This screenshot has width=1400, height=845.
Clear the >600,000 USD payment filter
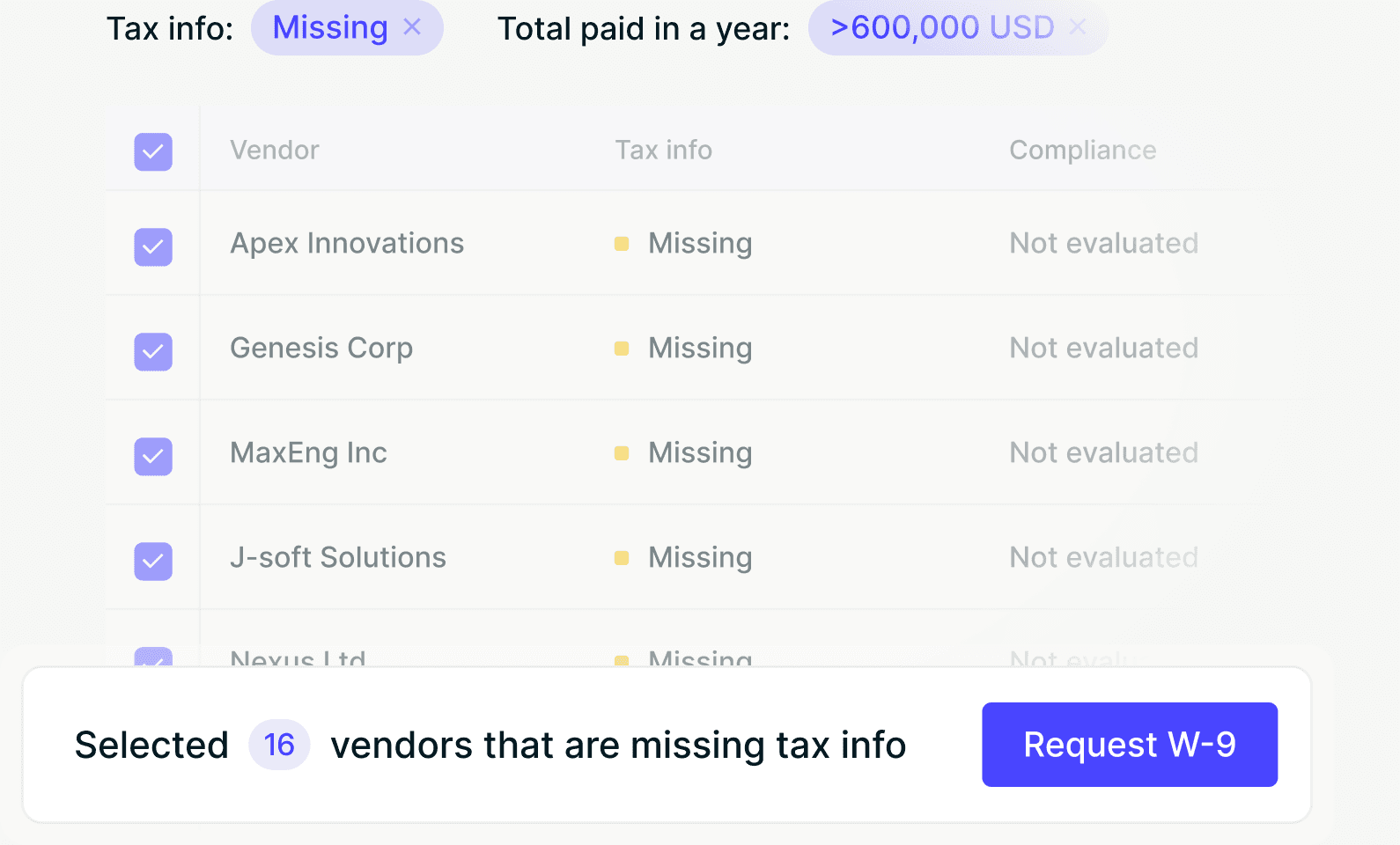coord(1078,27)
